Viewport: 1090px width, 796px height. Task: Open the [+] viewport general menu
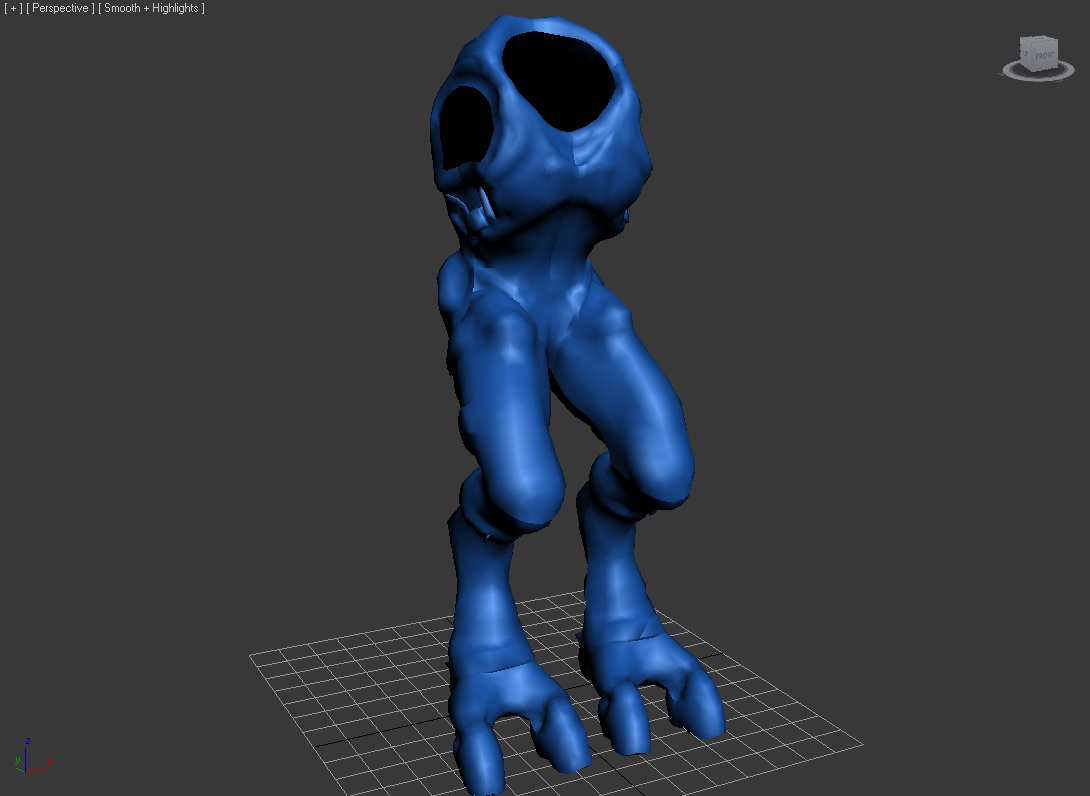13,8
